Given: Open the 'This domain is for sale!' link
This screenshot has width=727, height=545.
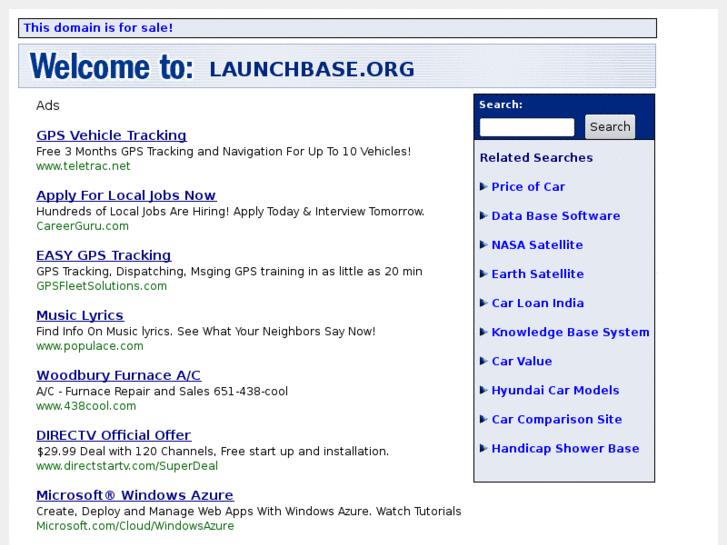Looking at the screenshot, I should pyautogui.click(x=98, y=28).
